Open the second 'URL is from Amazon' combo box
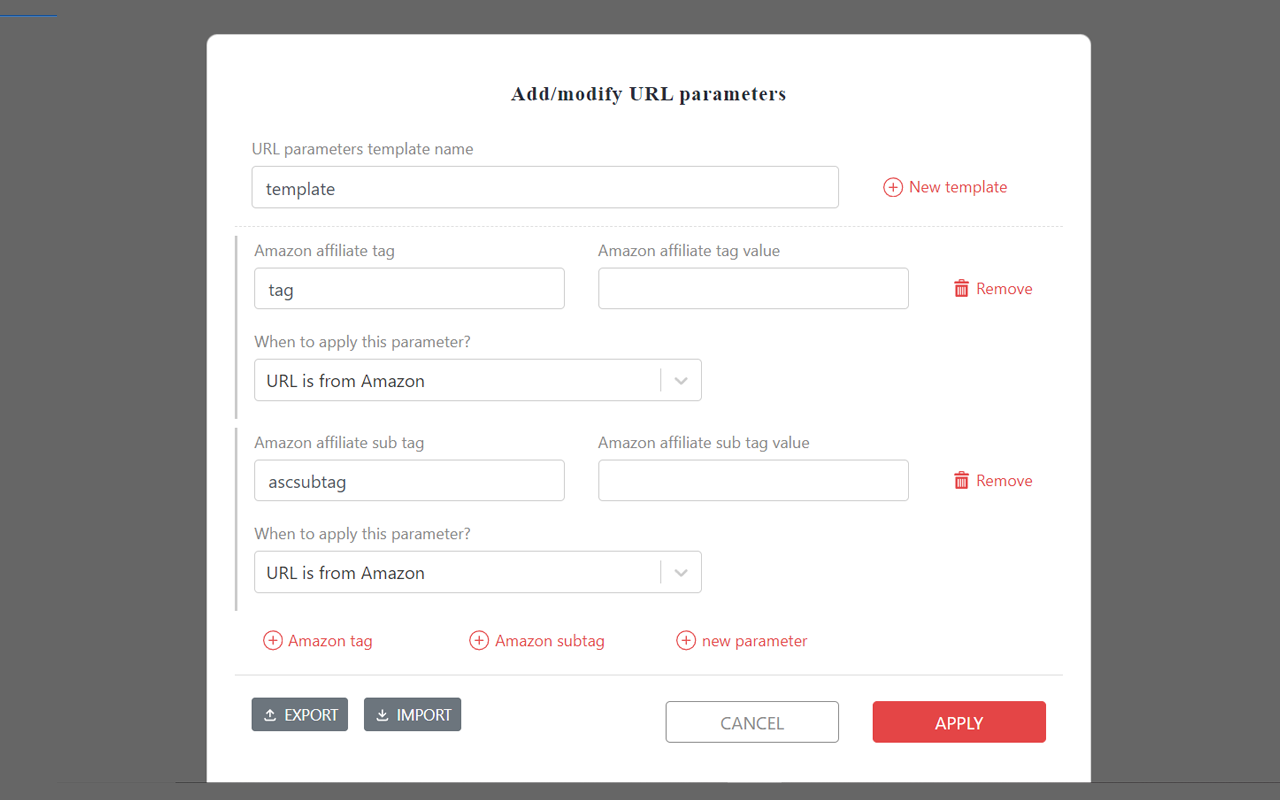 tap(456, 573)
